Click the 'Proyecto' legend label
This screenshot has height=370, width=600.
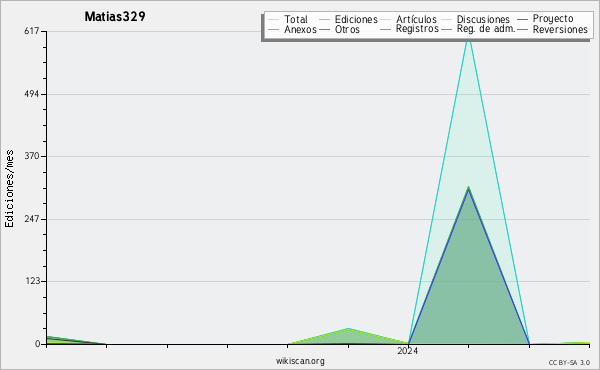pyautogui.click(x=553, y=19)
